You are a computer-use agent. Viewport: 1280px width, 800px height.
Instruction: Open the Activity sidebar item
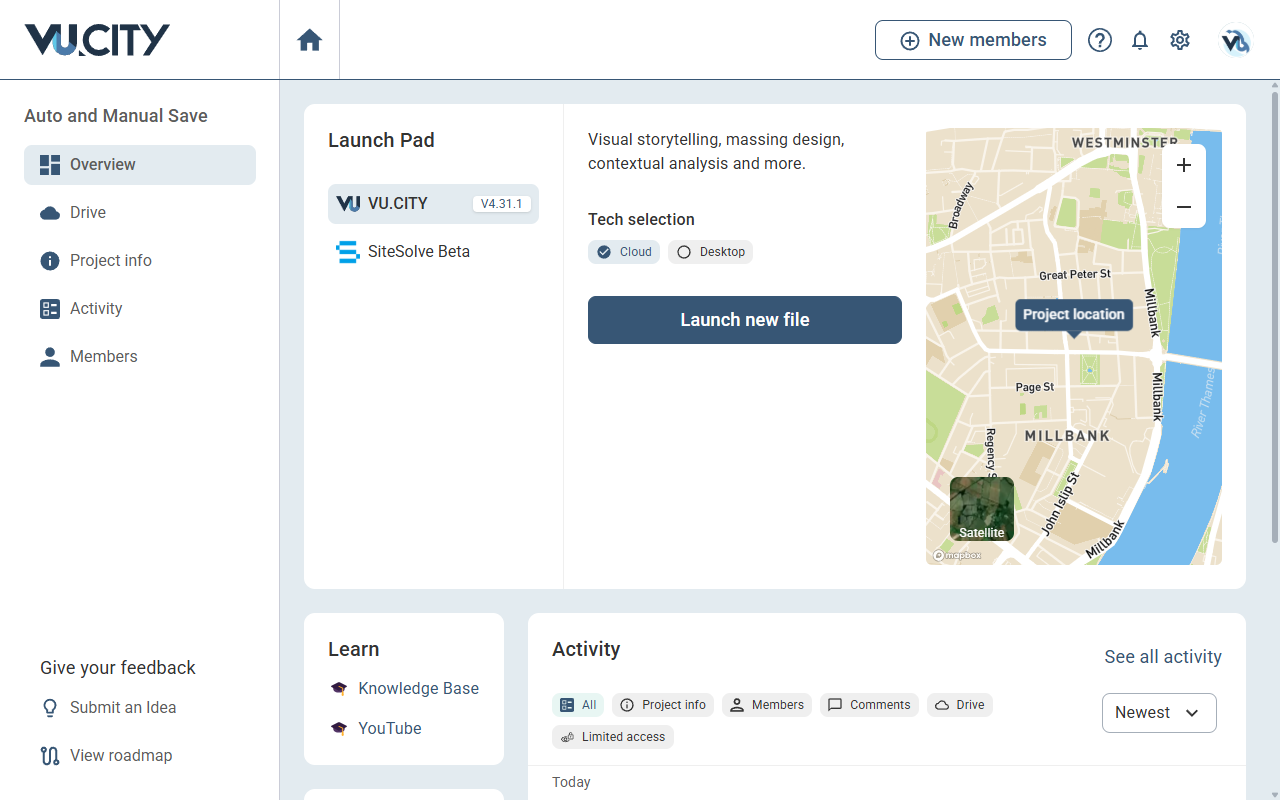(140, 309)
